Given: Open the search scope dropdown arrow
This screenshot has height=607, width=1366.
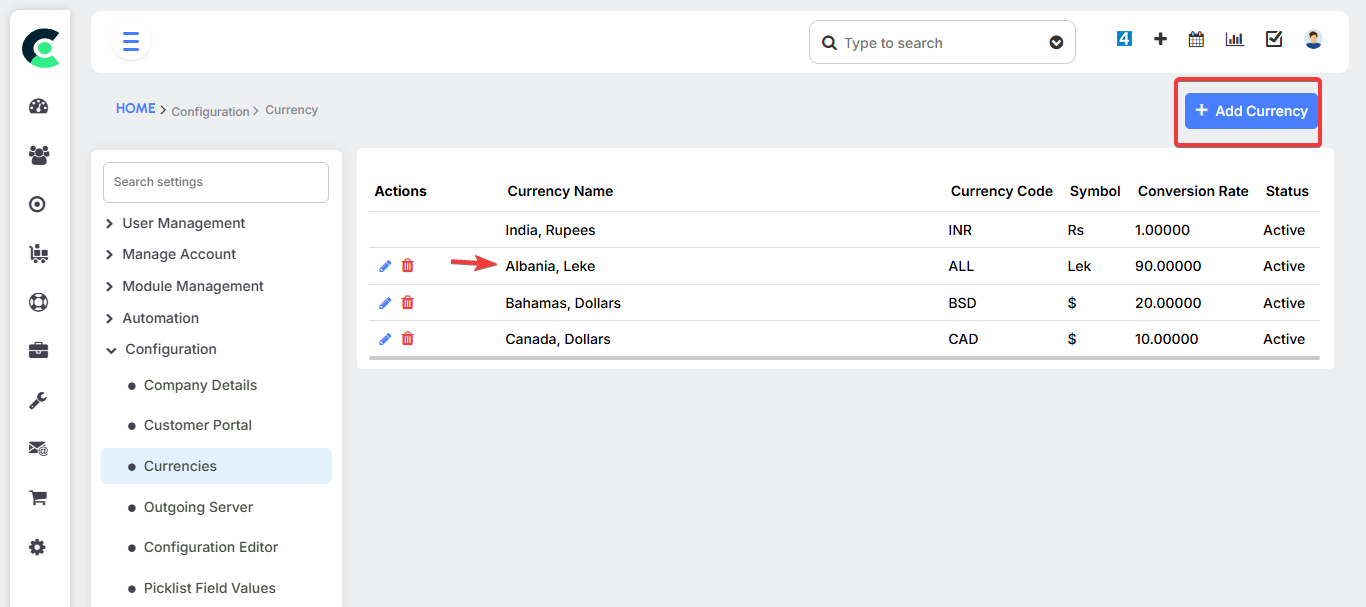Looking at the screenshot, I should tap(1056, 42).
